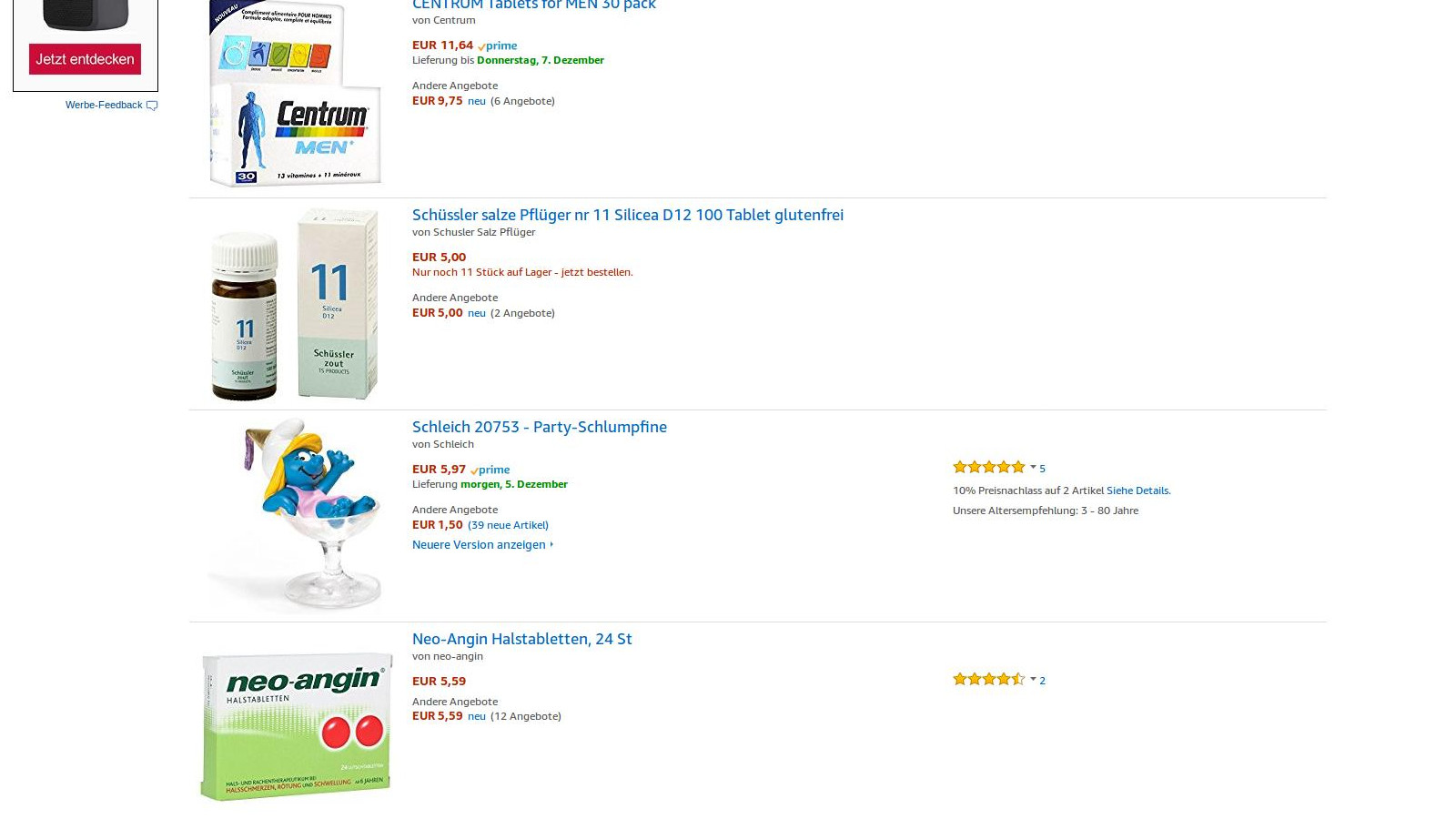The height and width of the screenshot is (819, 1456).
Task: Click the Werbe-Feedback text link
Action: coord(104,105)
